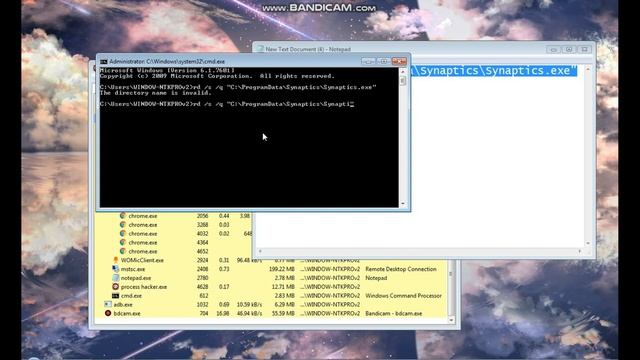This screenshot has width=640, height=360.
Task: Click the chrome.exe icon for PID 4652
Action: pos(123,251)
